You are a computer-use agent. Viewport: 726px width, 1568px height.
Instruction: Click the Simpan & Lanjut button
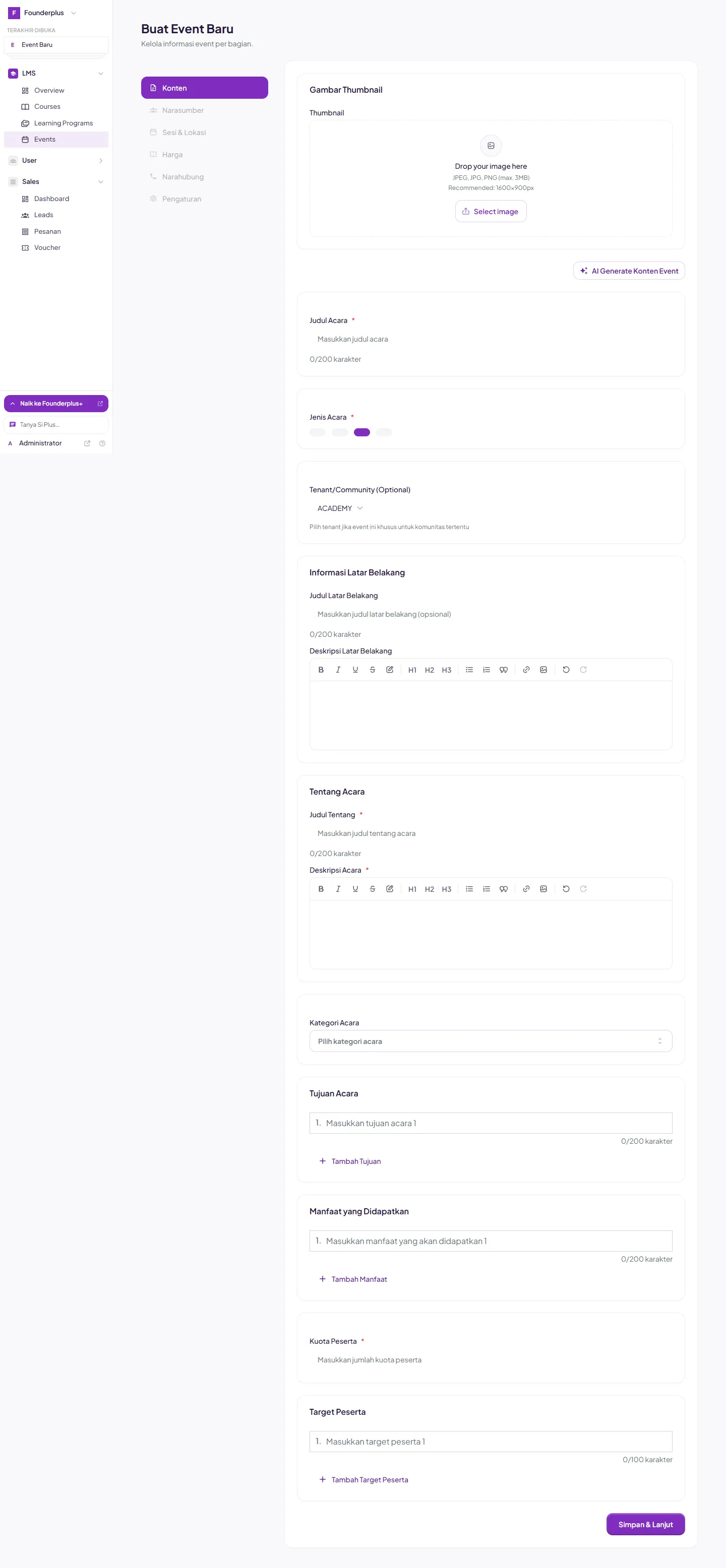646,1524
